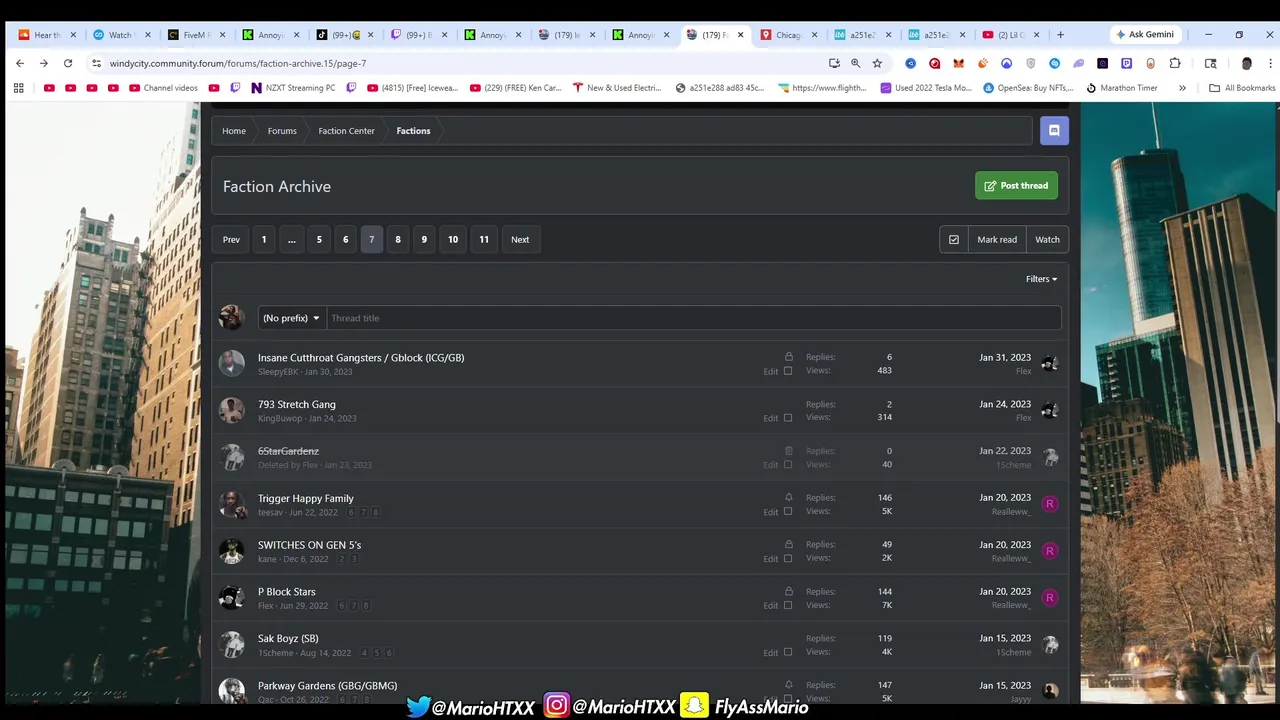Image resolution: width=1280 pixels, height=720 pixels.
Task: Reload the page with the refresh icon
Action: (68, 63)
